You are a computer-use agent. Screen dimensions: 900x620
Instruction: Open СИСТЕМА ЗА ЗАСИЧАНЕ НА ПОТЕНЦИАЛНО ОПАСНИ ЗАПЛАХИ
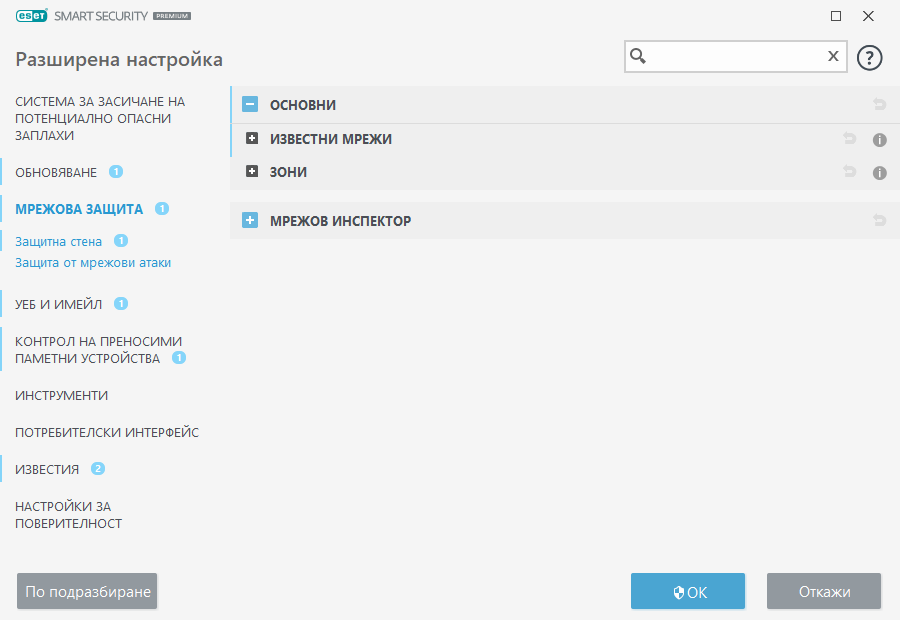point(100,118)
